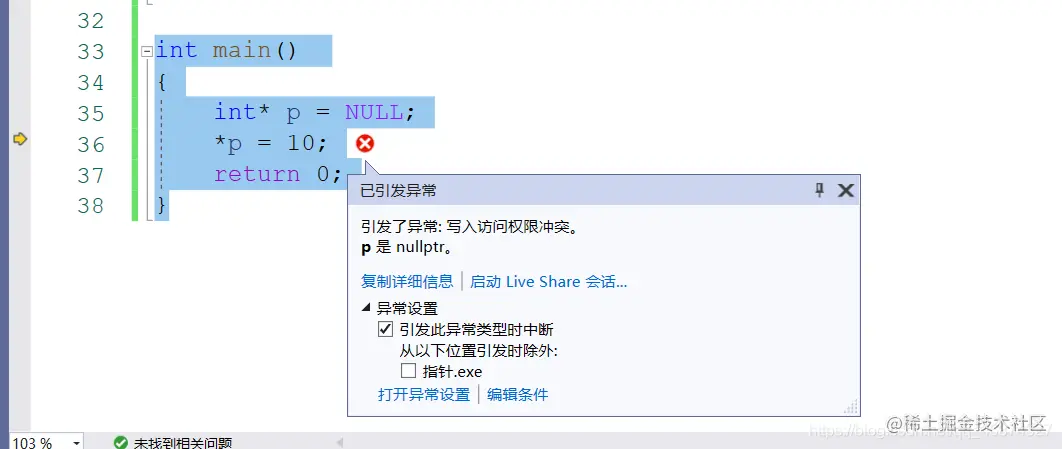Open the 103 % zoom dropdown
1062x449 pixels.
coord(76,443)
